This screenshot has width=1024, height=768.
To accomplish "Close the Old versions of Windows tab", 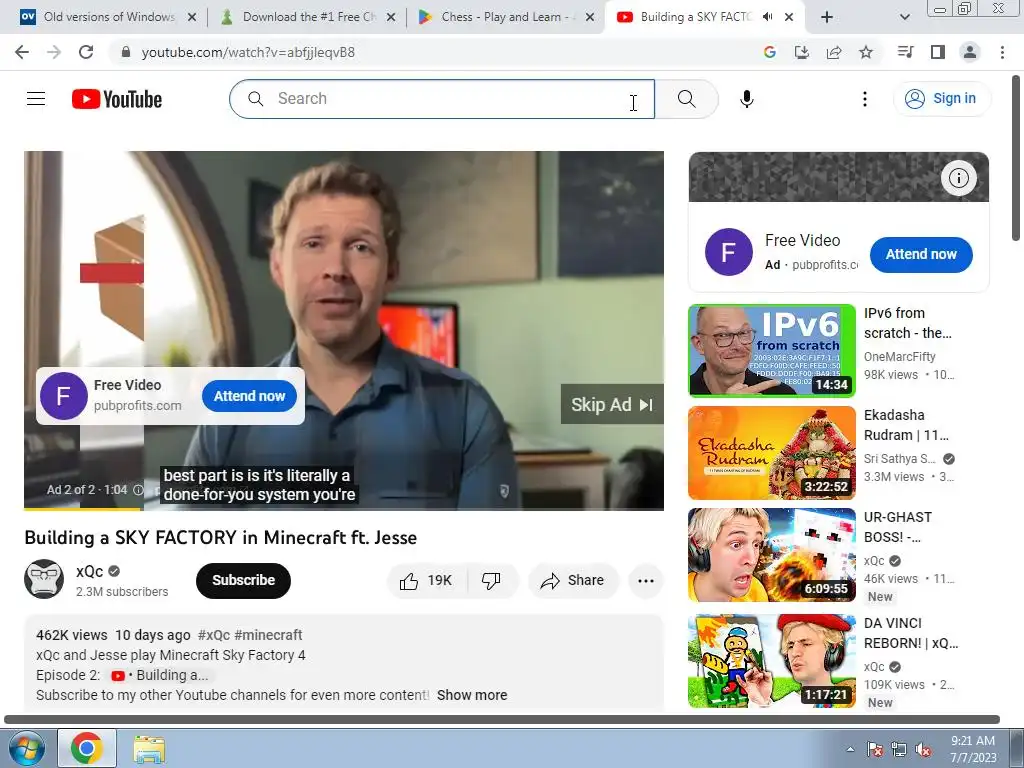I will (x=192, y=18).
